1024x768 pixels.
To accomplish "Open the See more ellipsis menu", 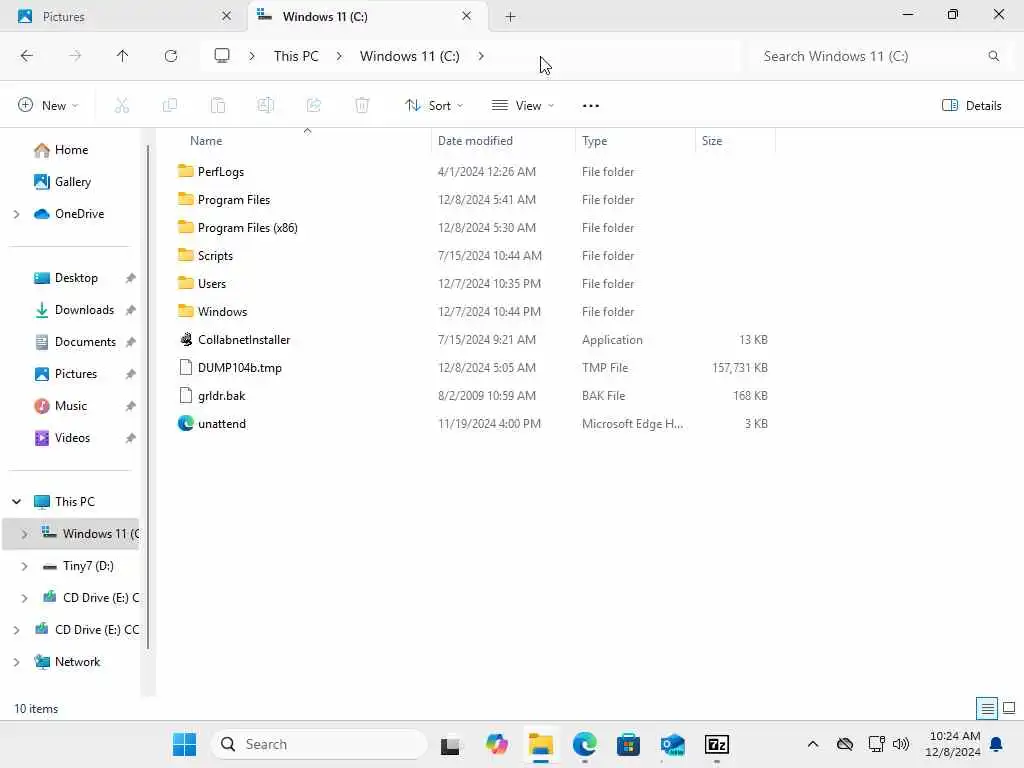I will [590, 106].
